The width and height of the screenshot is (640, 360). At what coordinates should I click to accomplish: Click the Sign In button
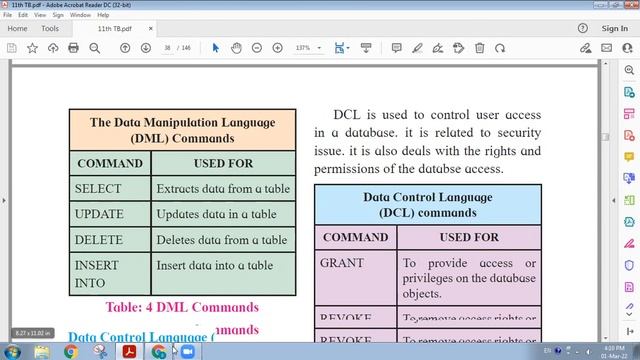coord(615,29)
